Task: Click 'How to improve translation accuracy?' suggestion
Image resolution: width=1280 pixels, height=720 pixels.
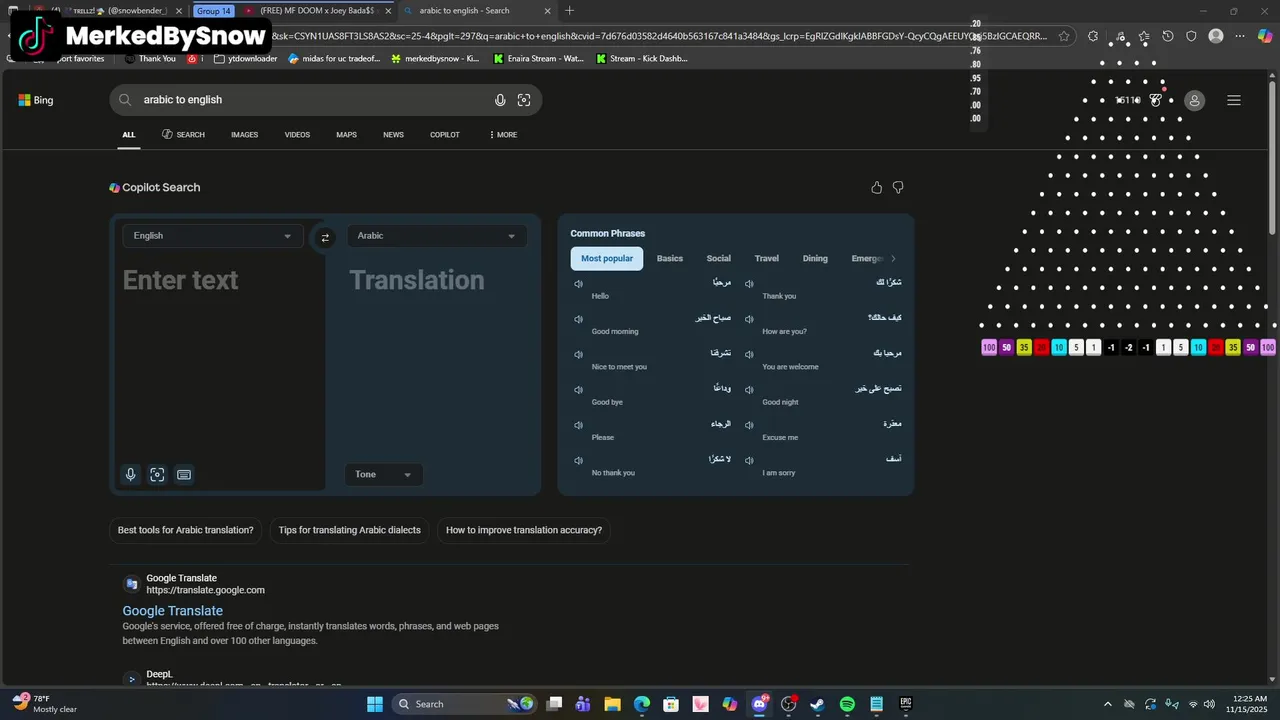Action: (x=524, y=530)
